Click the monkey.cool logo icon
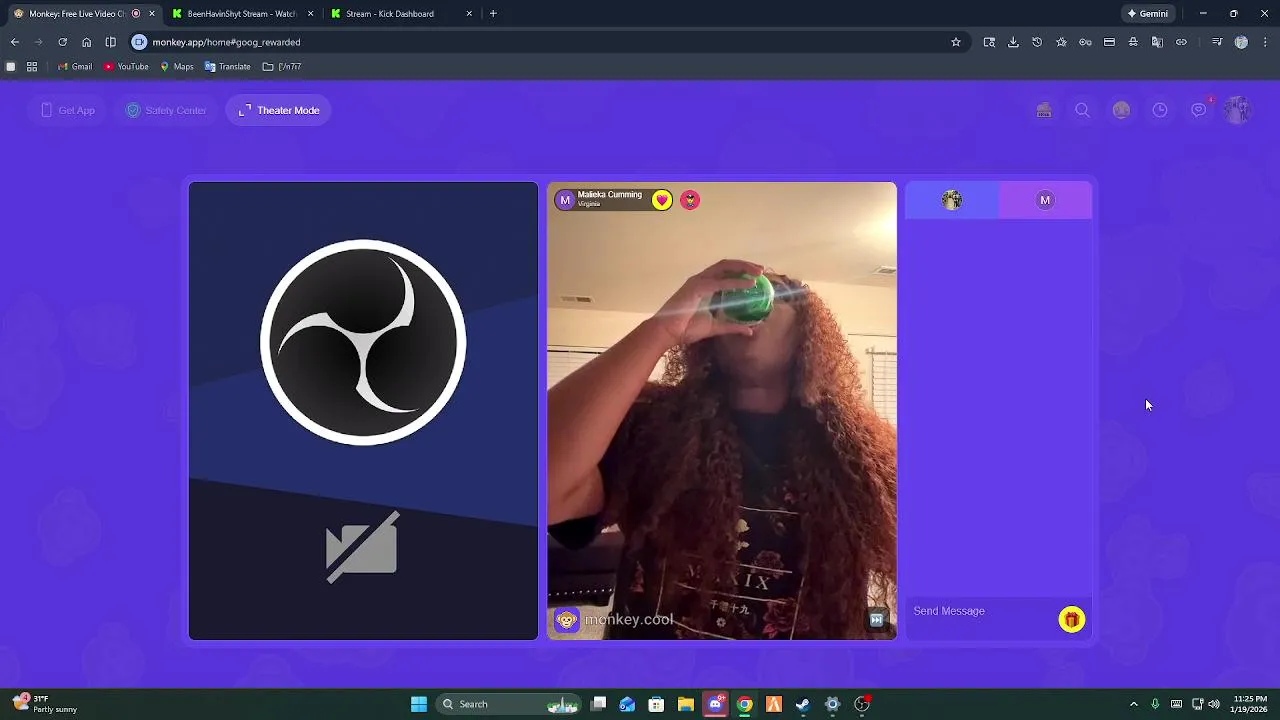 567,620
